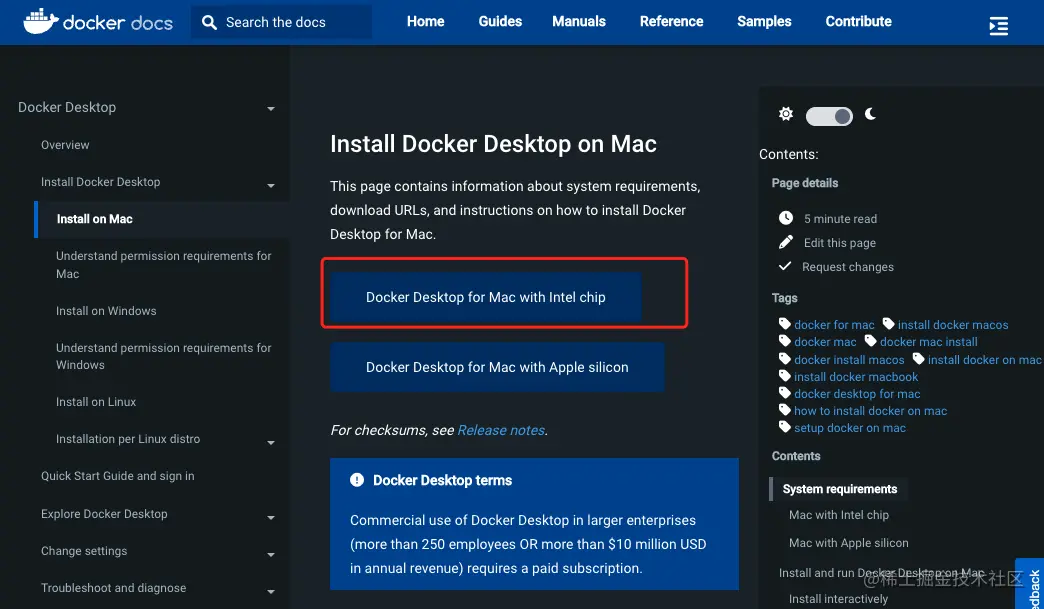Screen dimensions: 1044x609
Task: Open Understand permission requirements for Mac
Action: [163, 264]
